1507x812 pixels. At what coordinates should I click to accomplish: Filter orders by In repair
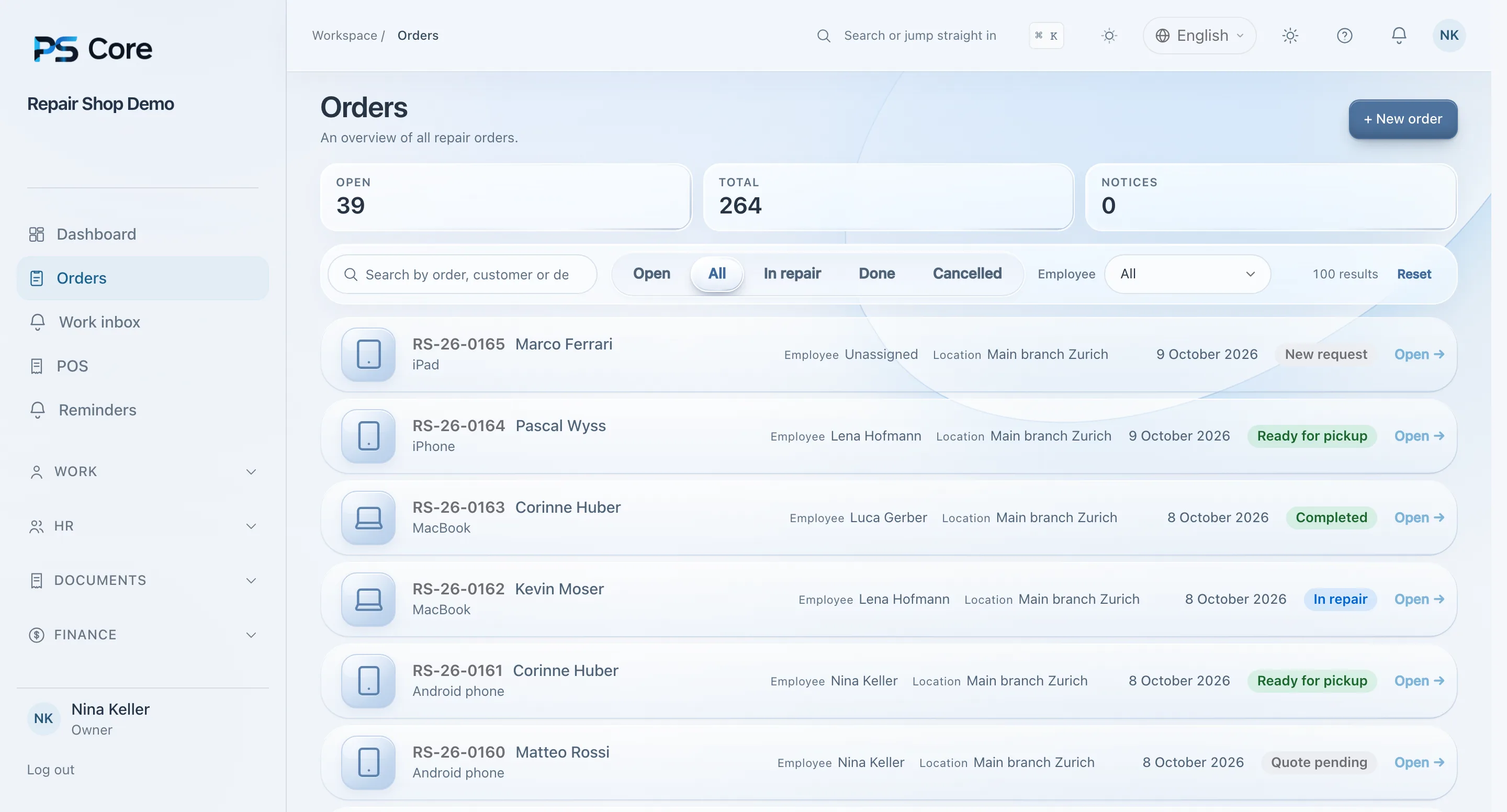click(792, 273)
